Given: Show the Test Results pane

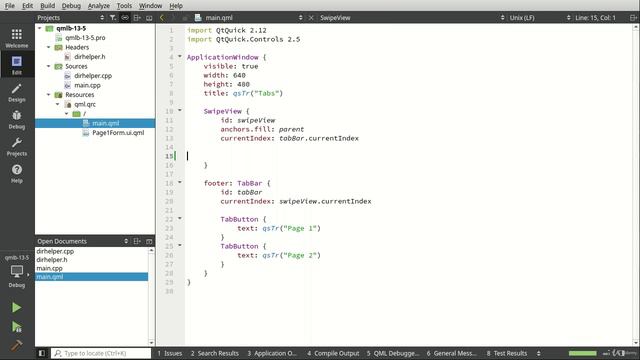Looking at the screenshot, I should (x=507, y=353).
